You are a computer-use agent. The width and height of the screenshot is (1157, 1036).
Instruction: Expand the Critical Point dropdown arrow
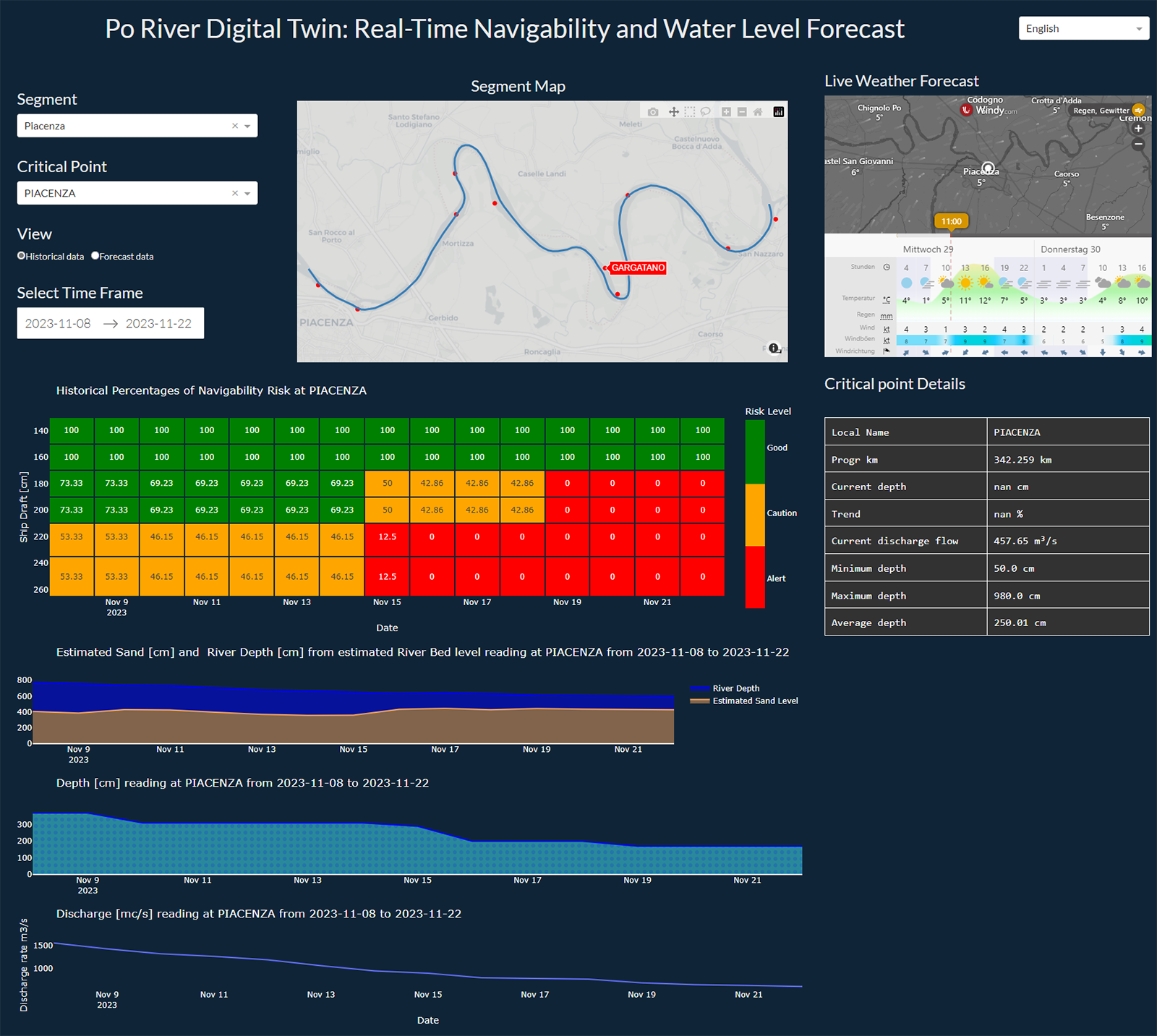247,193
